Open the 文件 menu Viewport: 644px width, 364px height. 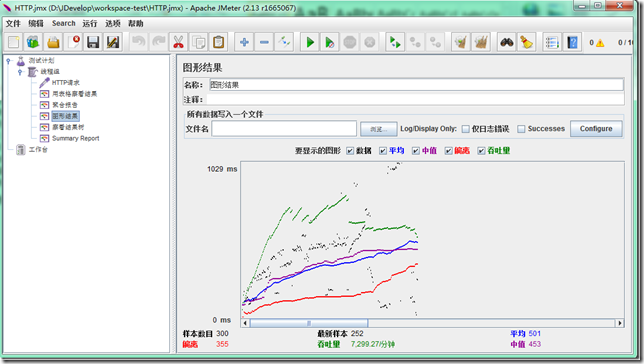click(13, 23)
